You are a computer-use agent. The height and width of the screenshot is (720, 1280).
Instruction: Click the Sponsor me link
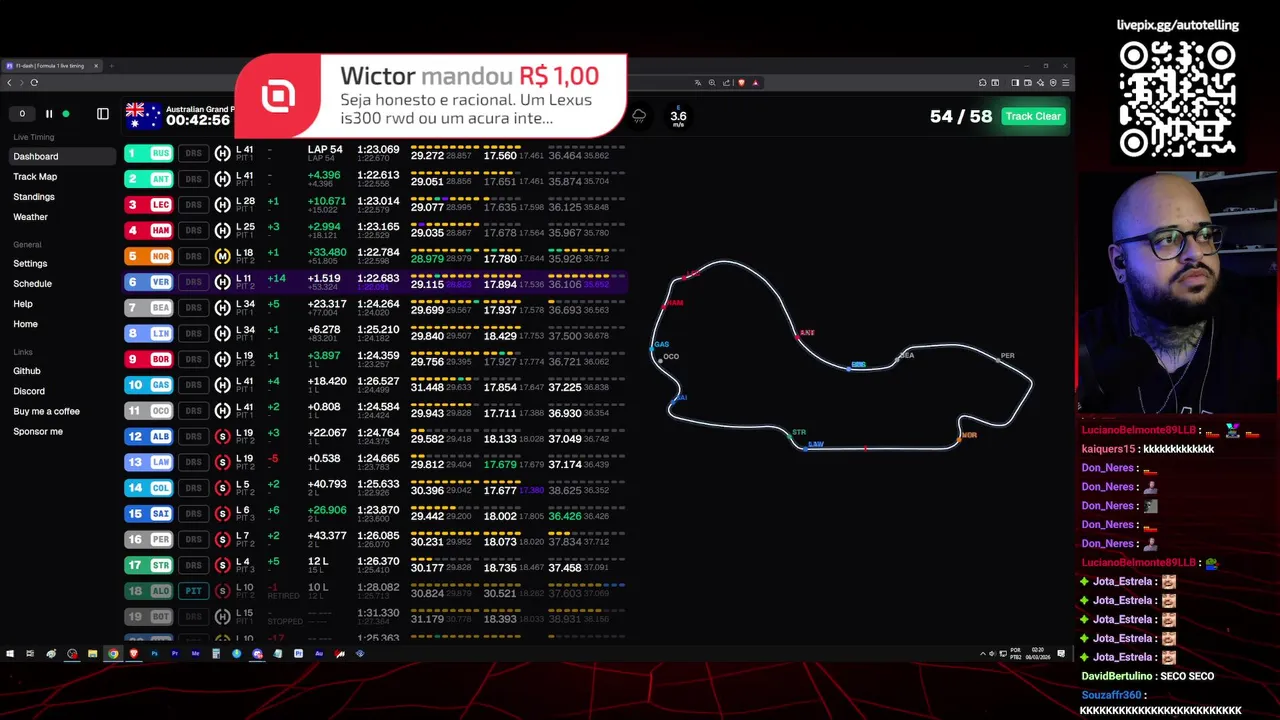coord(38,432)
